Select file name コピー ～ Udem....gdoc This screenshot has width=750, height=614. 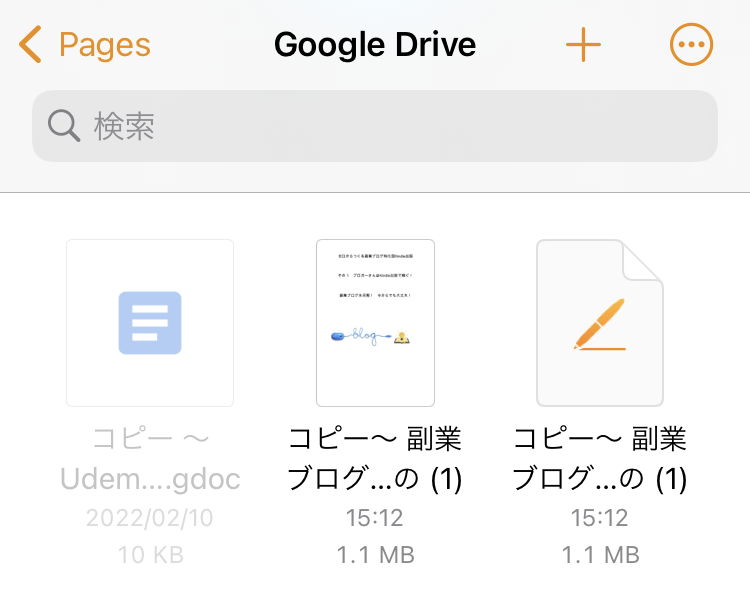(150, 458)
